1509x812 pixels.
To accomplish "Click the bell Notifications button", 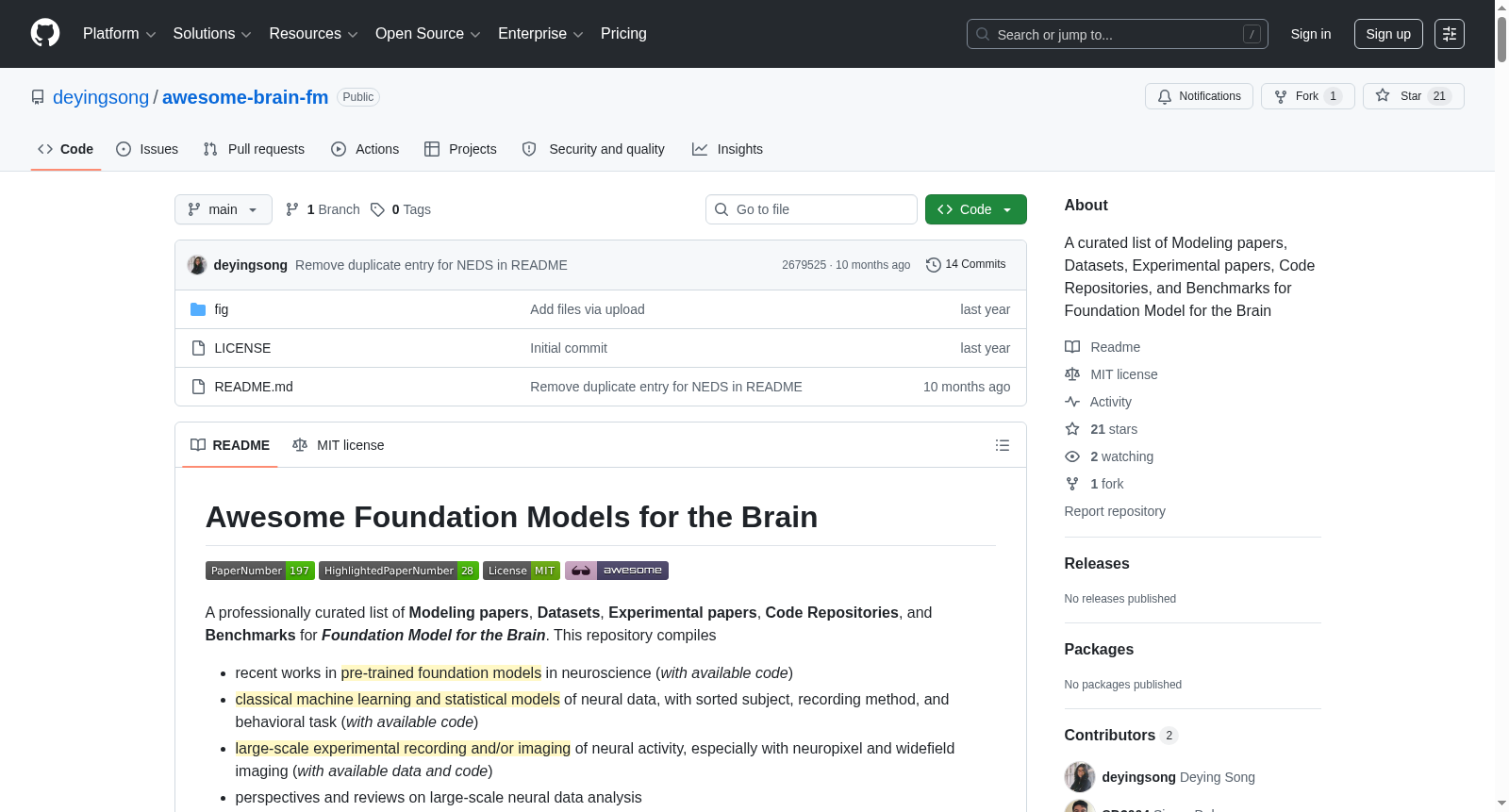I will (1199, 96).
